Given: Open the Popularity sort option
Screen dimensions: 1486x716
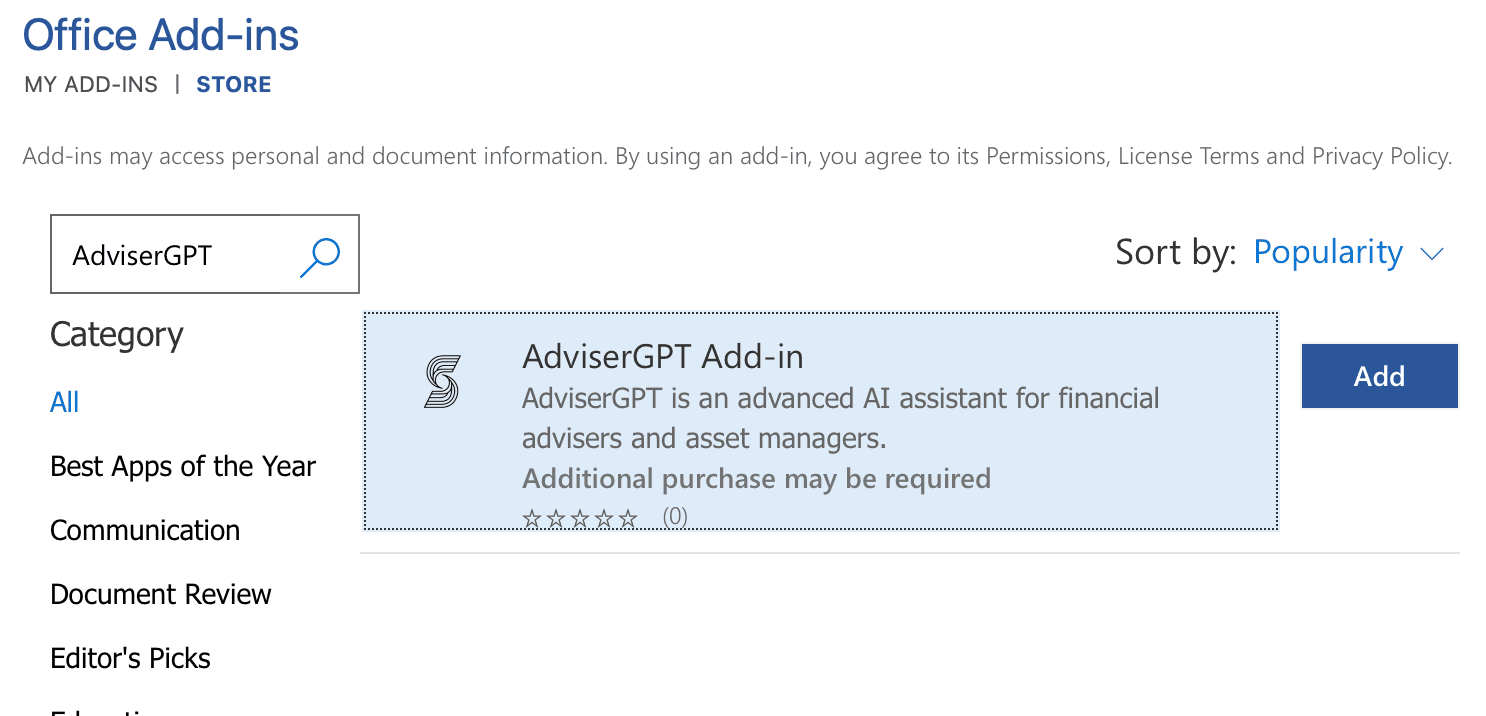Looking at the screenshot, I should pos(1328,252).
